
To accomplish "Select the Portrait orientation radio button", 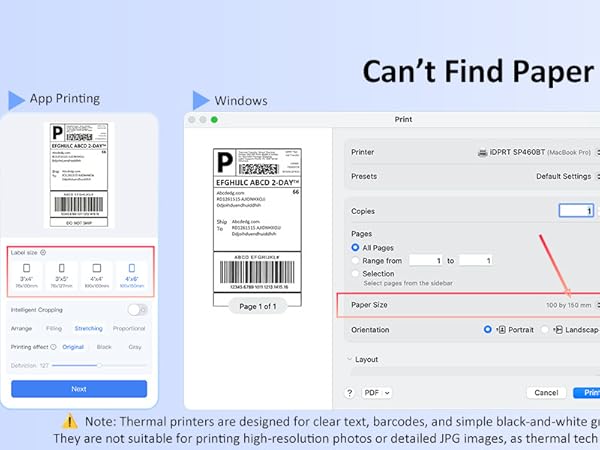I will (488, 329).
